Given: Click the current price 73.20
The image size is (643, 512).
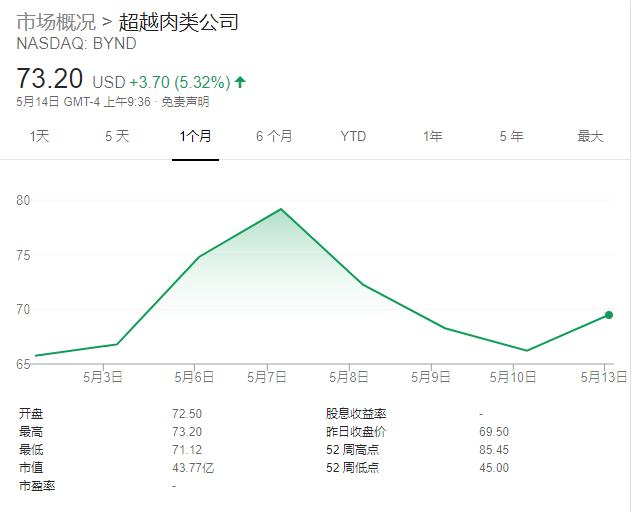Looking at the screenshot, I should pyautogui.click(x=50, y=79).
